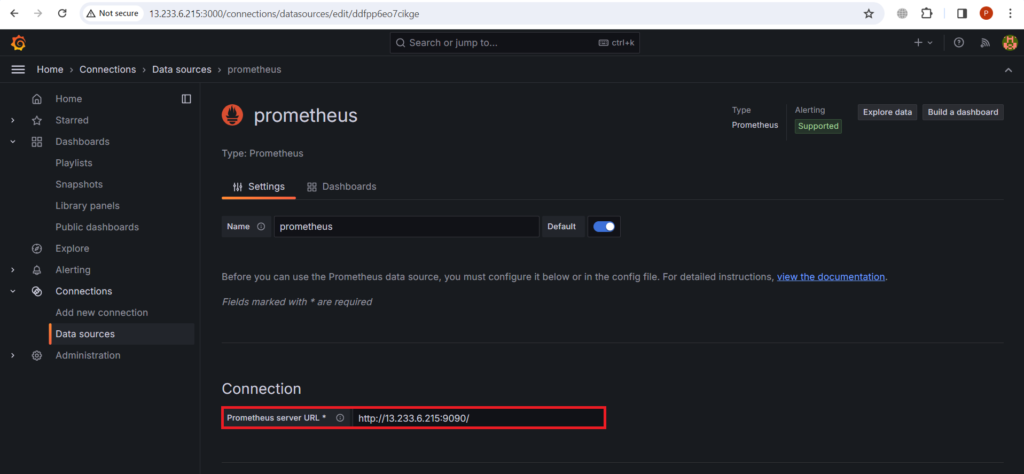Reload the page with refresh icon

point(62,13)
